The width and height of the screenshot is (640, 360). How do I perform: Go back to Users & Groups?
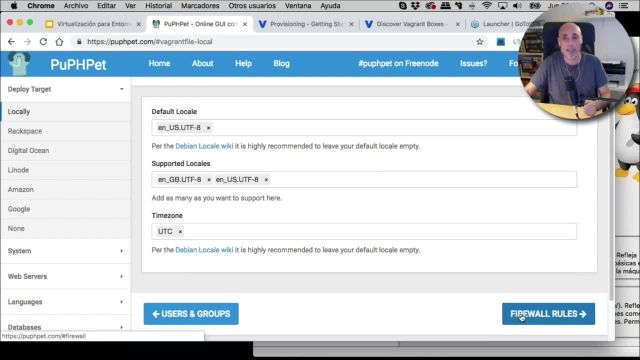click(191, 314)
